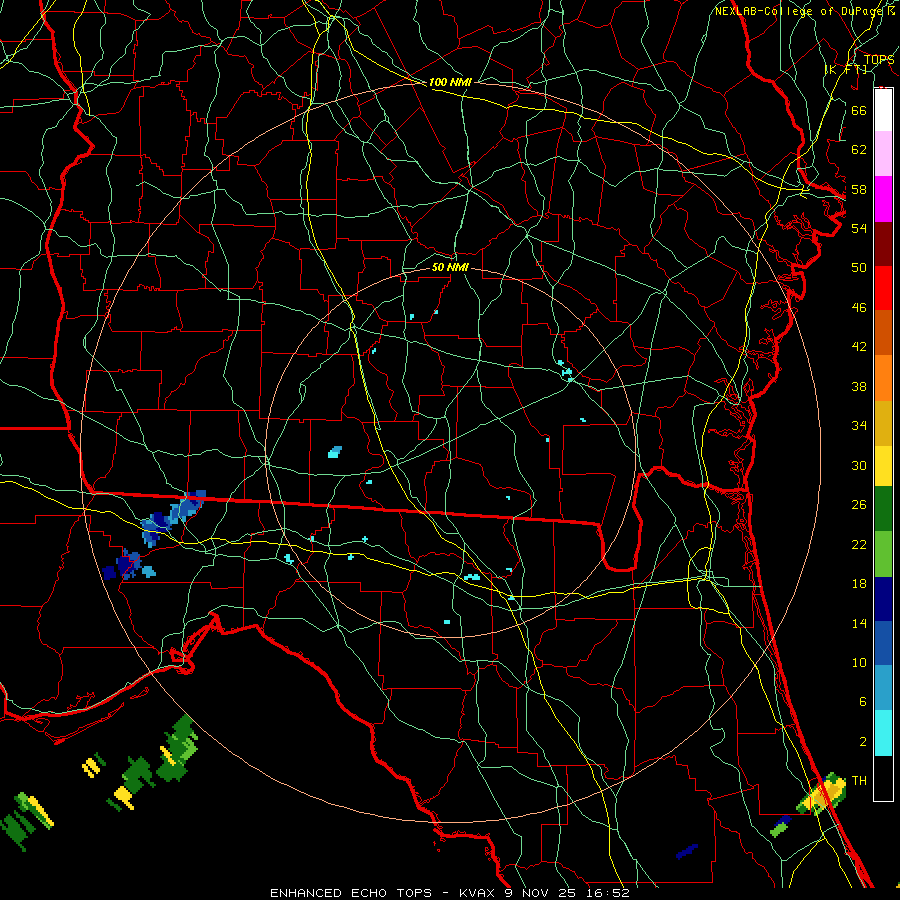The image size is (900, 900).
Task: Click the legend value "6"
Action: (862, 702)
